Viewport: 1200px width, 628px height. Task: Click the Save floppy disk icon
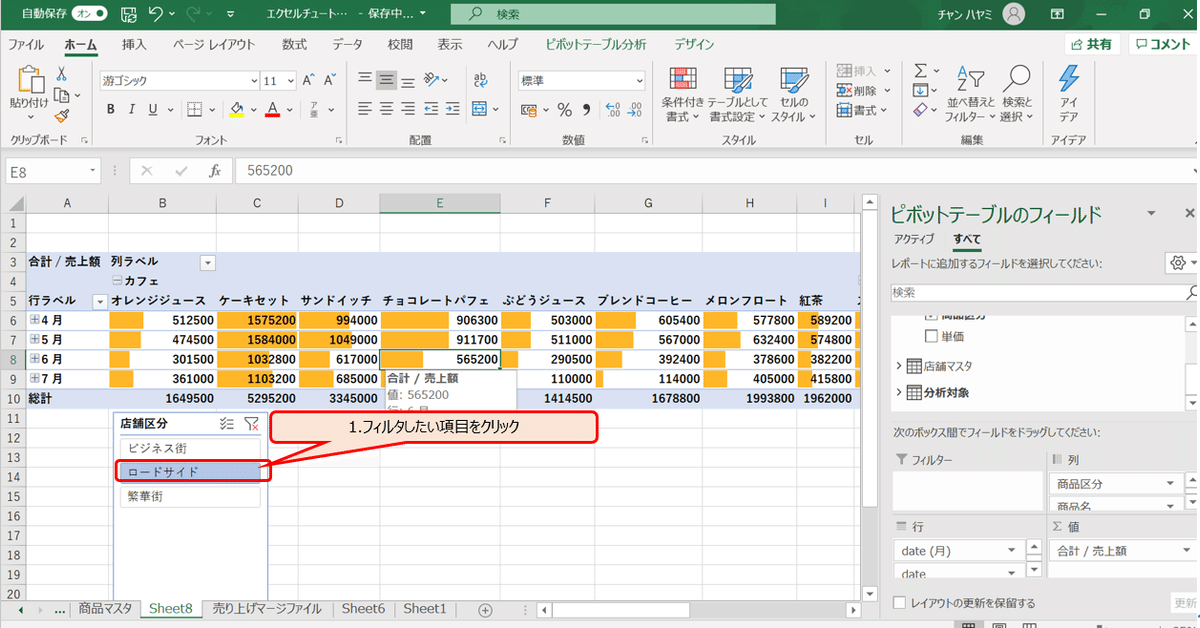(128, 15)
